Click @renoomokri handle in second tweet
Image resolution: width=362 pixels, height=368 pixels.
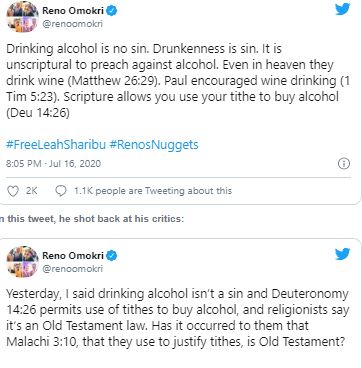pos(72,269)
